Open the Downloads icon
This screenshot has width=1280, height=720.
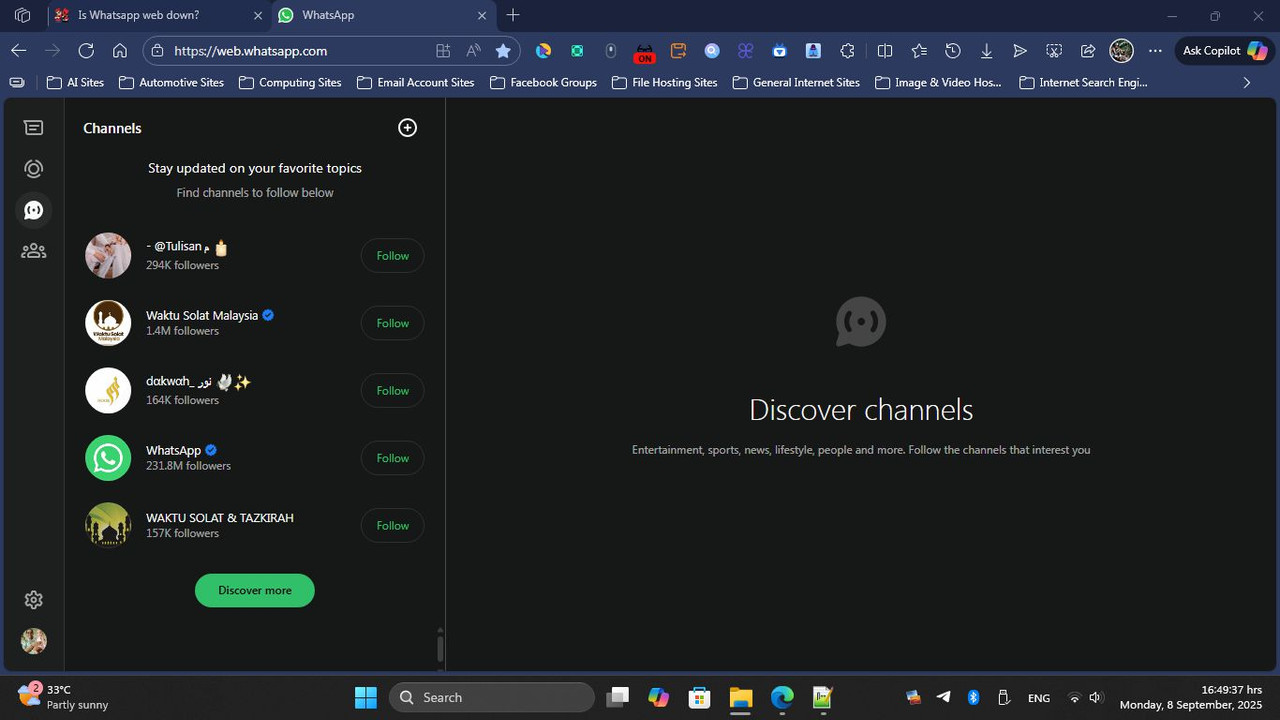(x=986, y=50)
